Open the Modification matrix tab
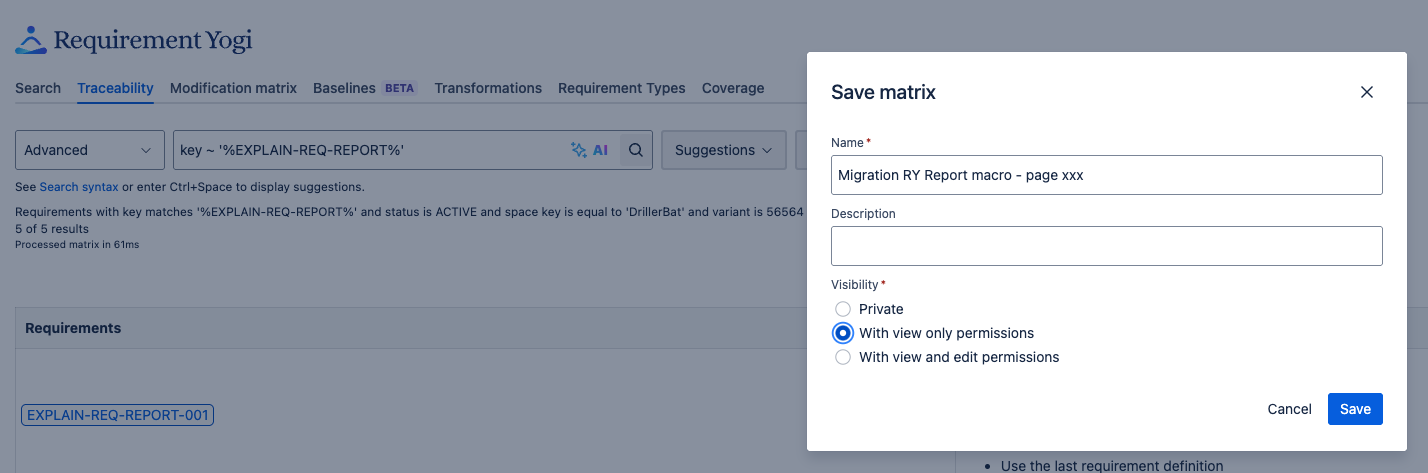The width and height of the screenshot is (1428, 473). (233, 88)
